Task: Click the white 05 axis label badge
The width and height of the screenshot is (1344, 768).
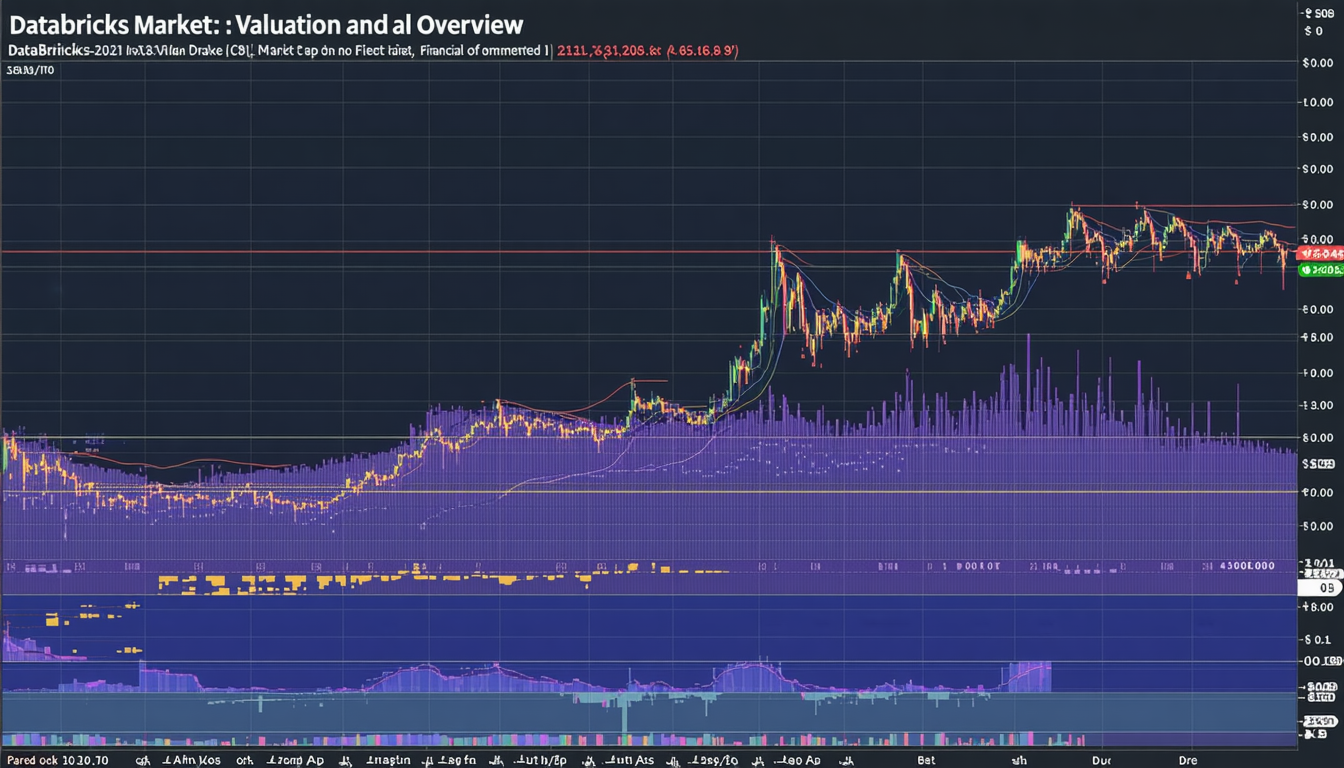Action: pyautogui.click(x=1320, y=587)
